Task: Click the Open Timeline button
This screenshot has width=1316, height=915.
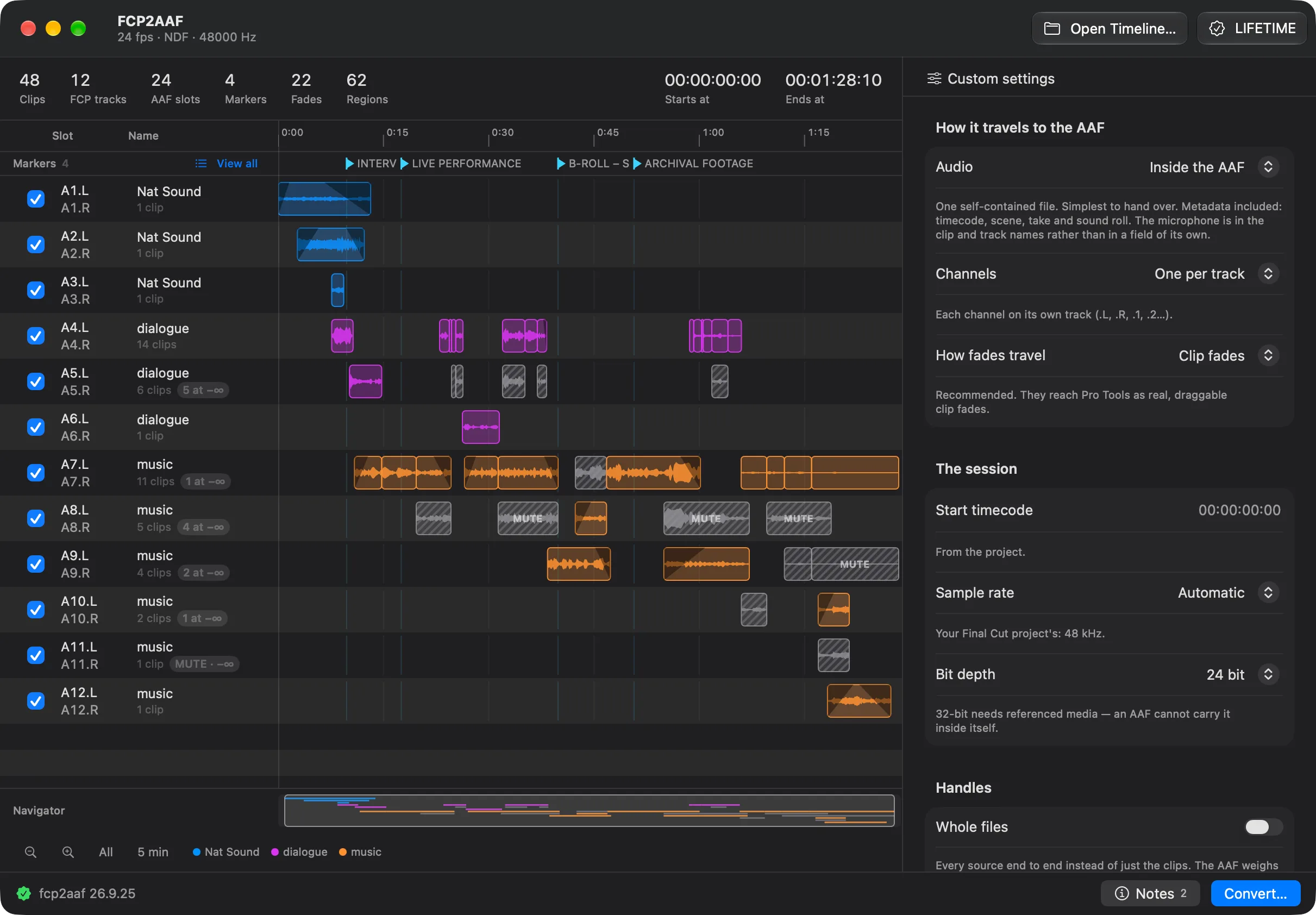Action: tap(1110, 29)
